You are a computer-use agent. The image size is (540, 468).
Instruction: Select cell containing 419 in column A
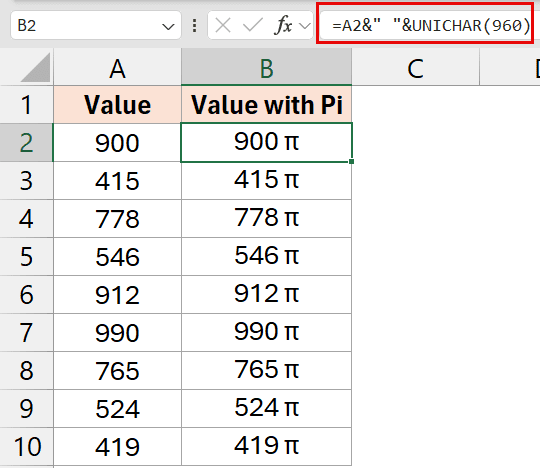click(117, 447)
